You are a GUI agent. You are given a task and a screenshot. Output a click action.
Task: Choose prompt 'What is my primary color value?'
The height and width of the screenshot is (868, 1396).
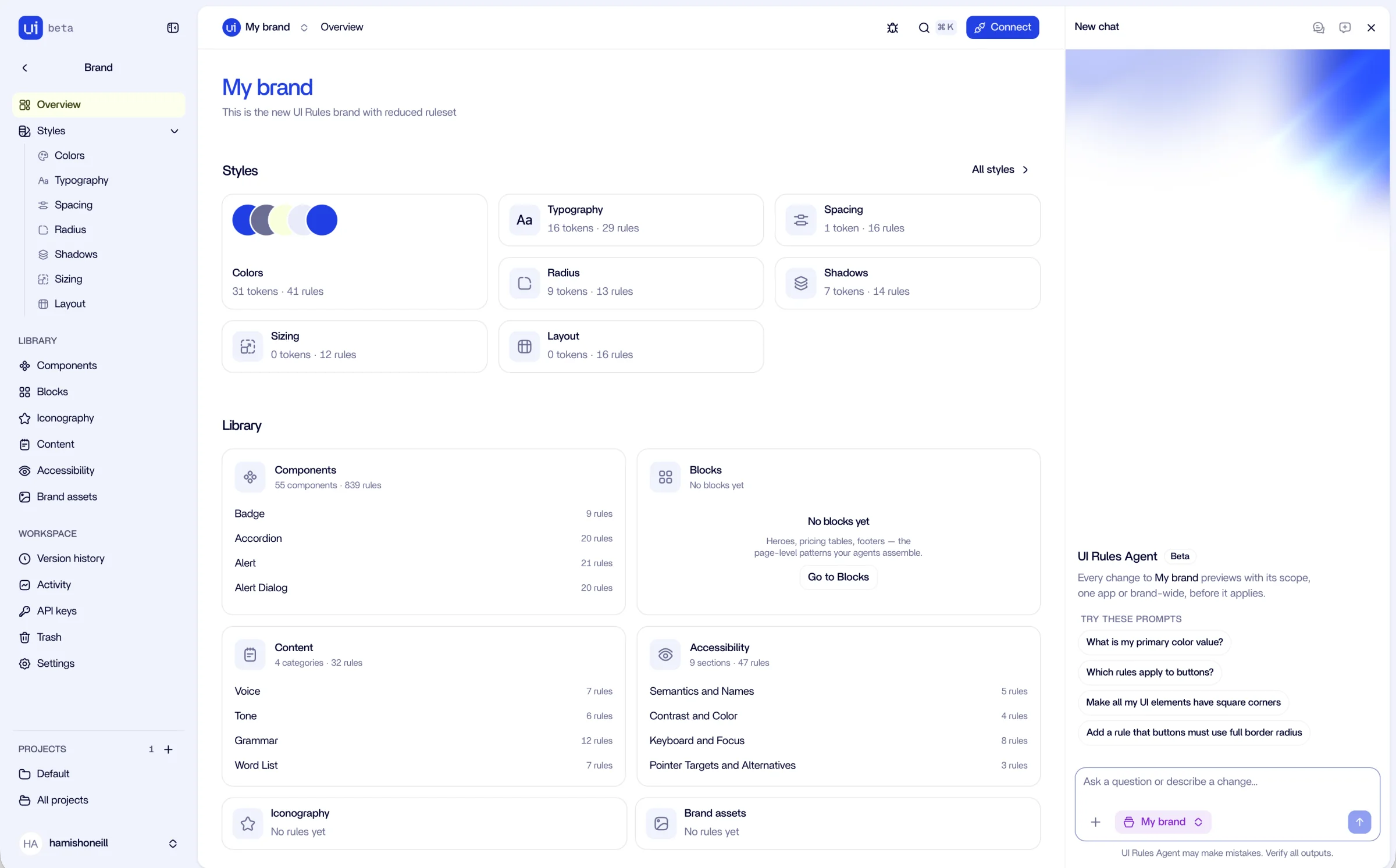(1154, 642)
